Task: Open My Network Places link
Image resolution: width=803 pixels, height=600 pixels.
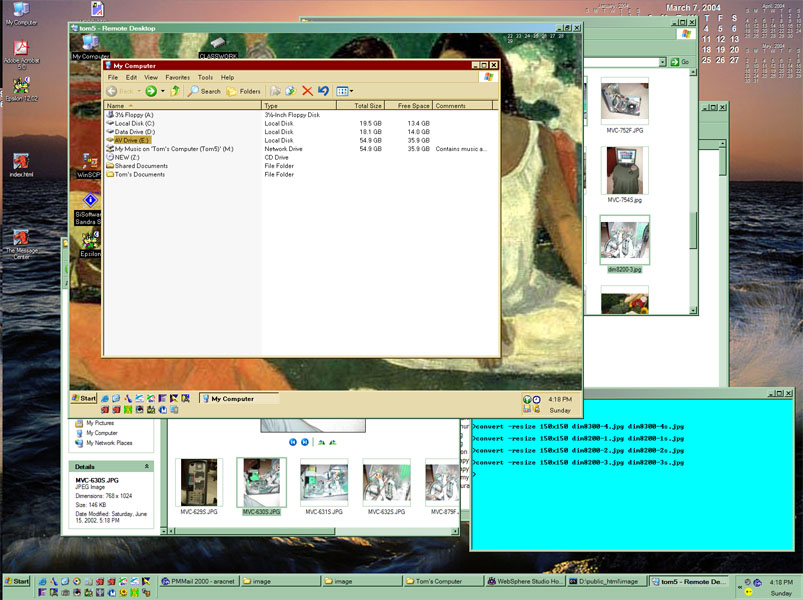Action: pyautogui.click(x=109, y=443)
